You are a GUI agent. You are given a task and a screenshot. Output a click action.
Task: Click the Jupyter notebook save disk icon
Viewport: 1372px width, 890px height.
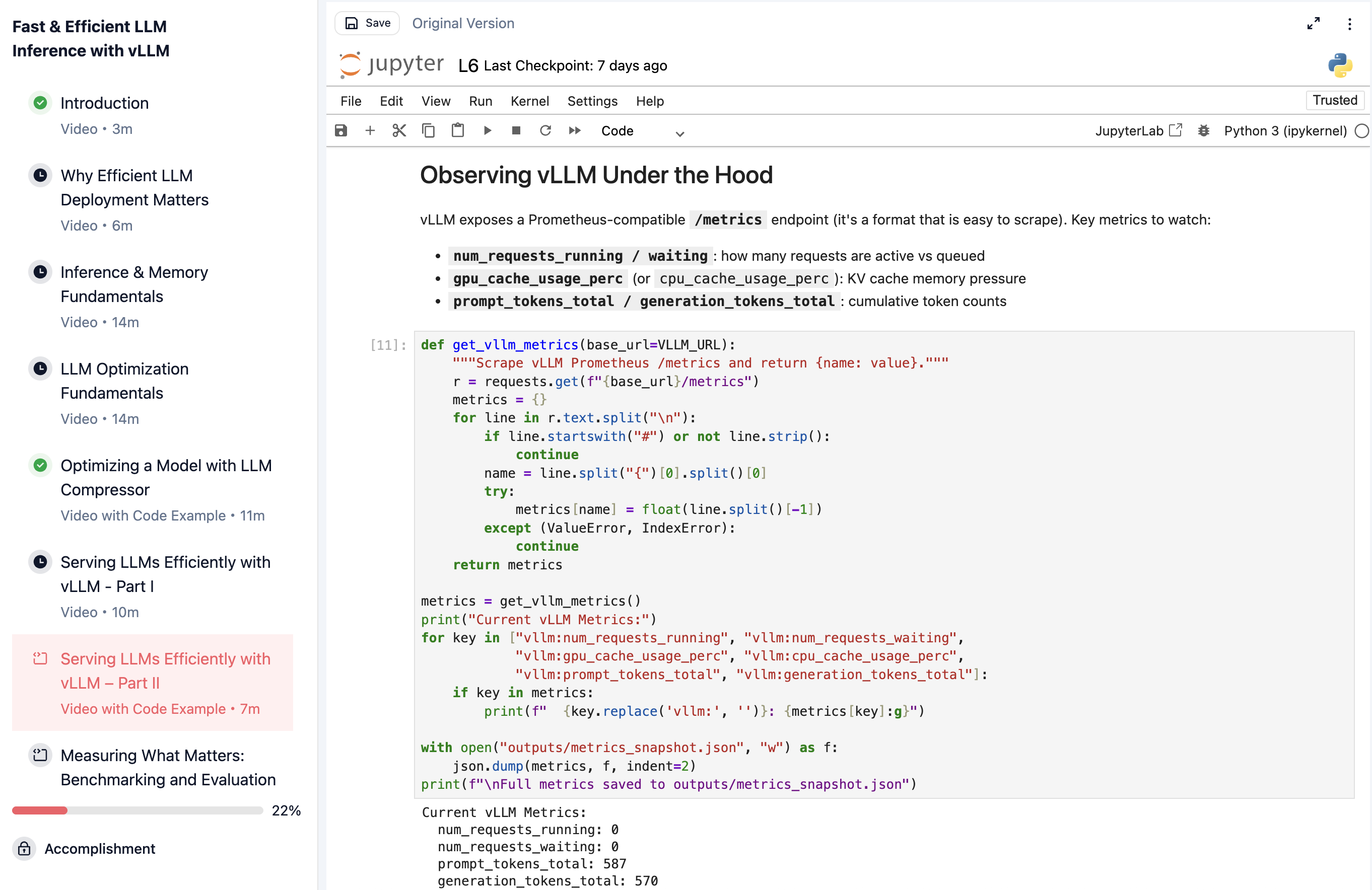point(340,131)
